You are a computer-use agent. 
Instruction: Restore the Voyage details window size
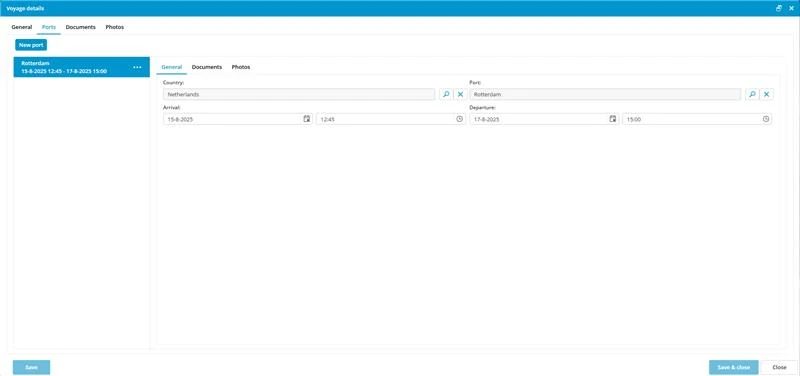point(779,8)
